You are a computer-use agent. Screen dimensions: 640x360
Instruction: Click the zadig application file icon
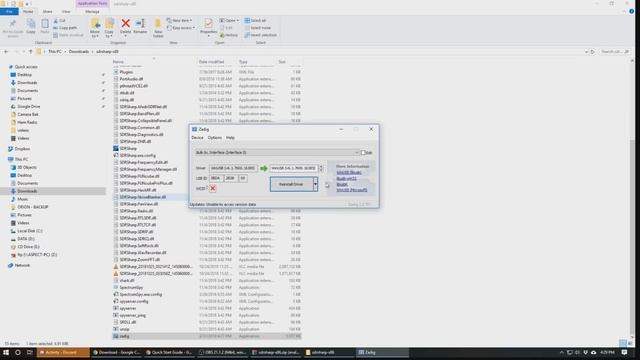pyautogui.click(x=116, y=336)
